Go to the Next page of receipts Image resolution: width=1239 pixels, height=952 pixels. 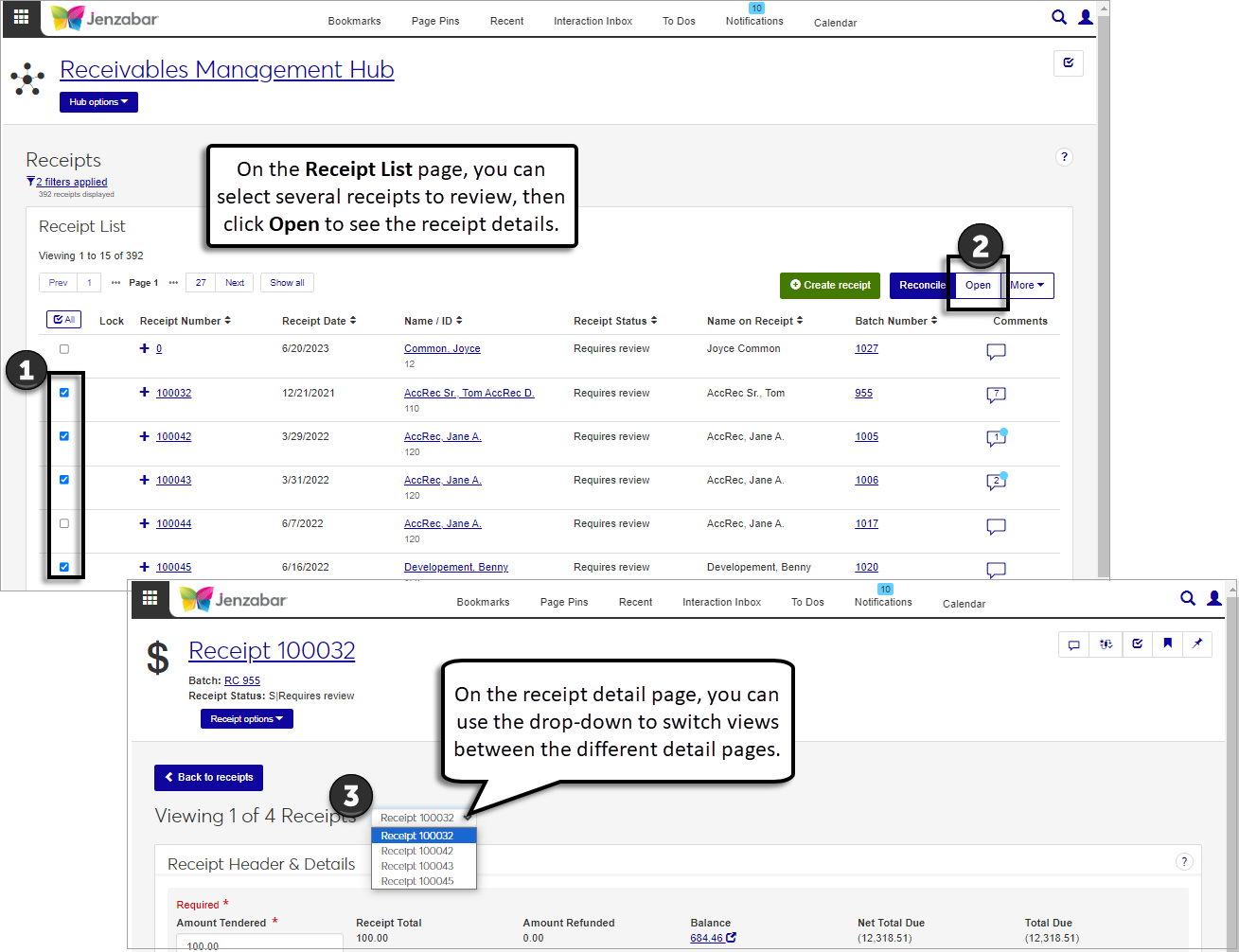235,283
